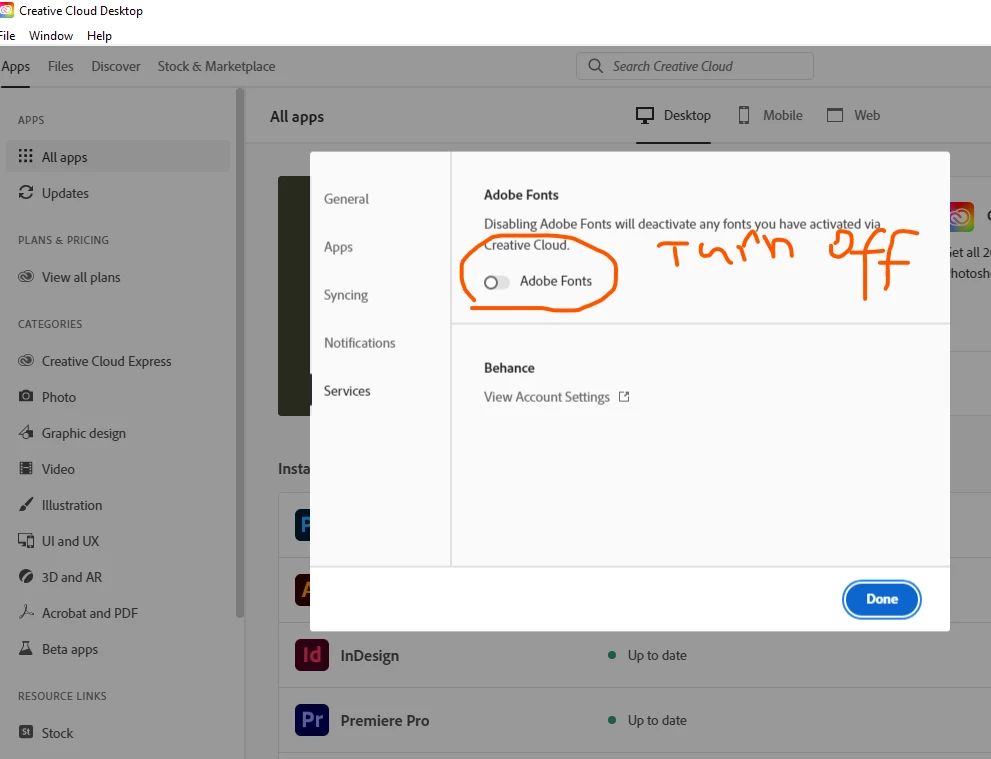This screenshot has width=991, height=759.
Task: Click the Illustration brush icon
Action: pyautogui.click(x=25, y=504)
